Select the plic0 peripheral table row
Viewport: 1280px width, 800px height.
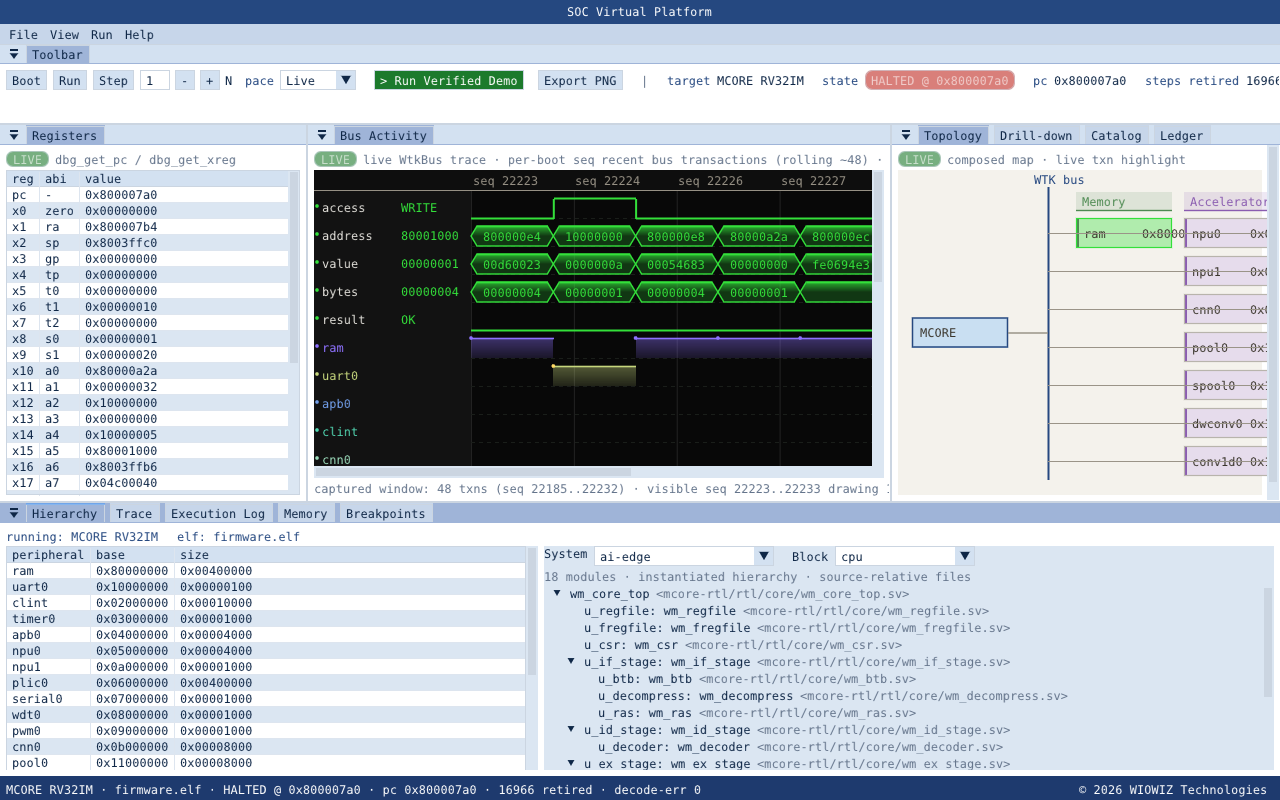(x=266, y=683)
